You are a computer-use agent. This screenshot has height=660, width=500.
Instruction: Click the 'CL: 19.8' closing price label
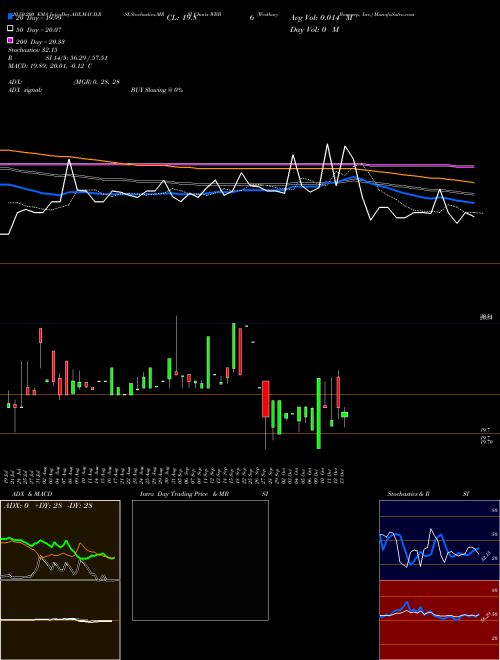coord(182,18)
